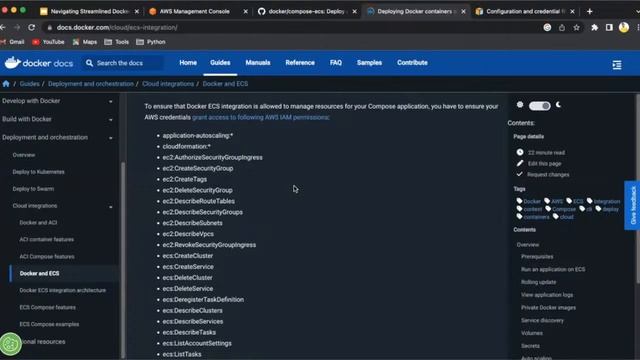640x360 pixels.
Task: Open ECS Compose features sidebar item
Action: click(47, 307)
